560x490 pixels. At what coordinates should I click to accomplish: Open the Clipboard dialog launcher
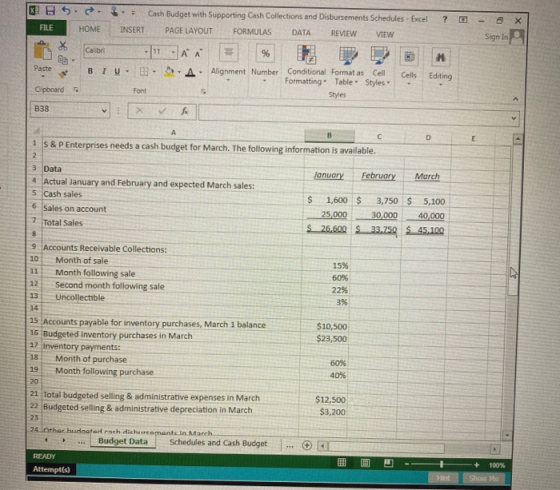(x=76, y=89)
